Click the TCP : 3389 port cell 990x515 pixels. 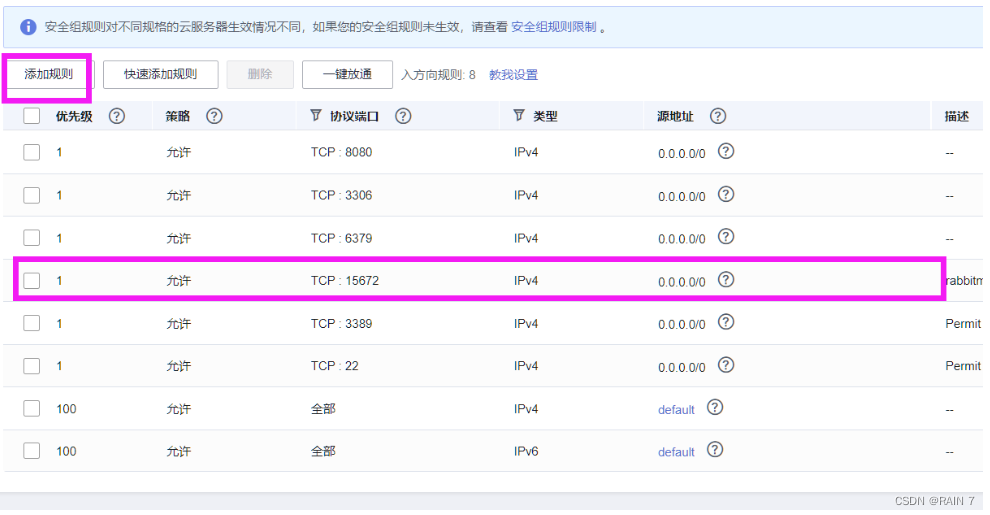(341, 323)
